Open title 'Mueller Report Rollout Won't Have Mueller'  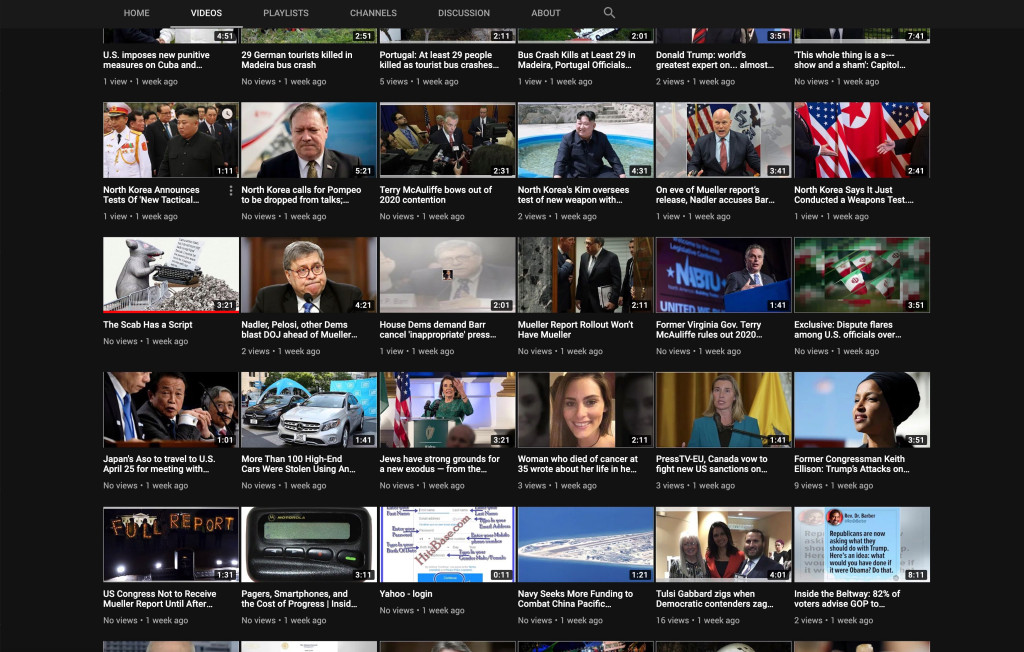click(575, 329)
